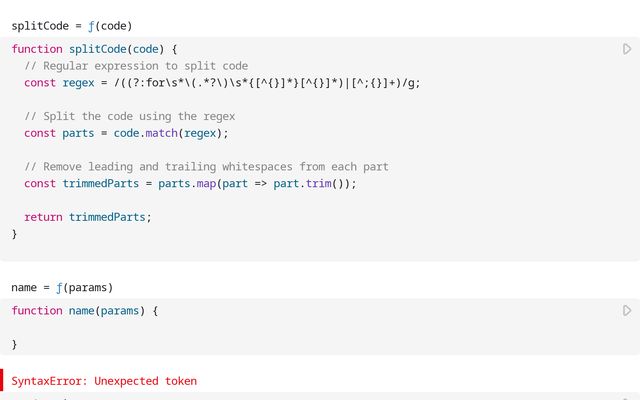Expand the splitCode = ƒ(code) output

click(71, 25)
